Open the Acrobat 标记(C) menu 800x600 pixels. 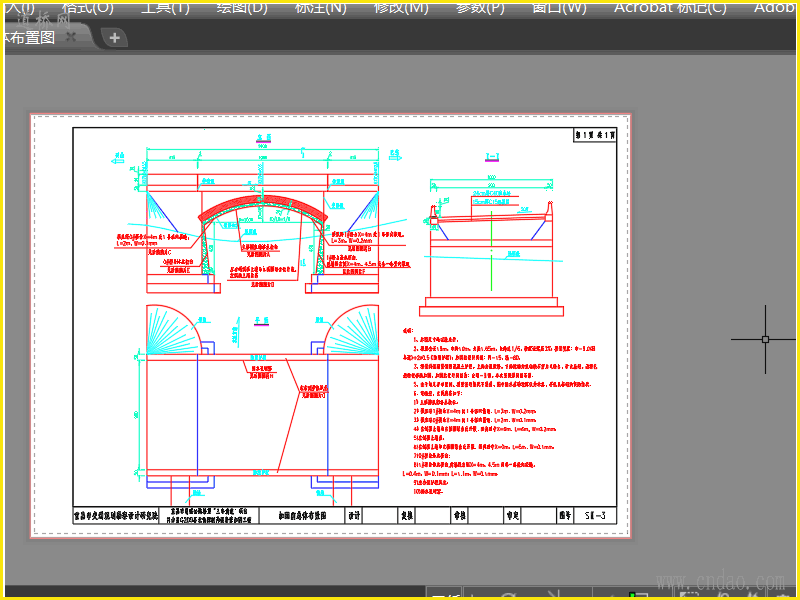click(670, 7)
